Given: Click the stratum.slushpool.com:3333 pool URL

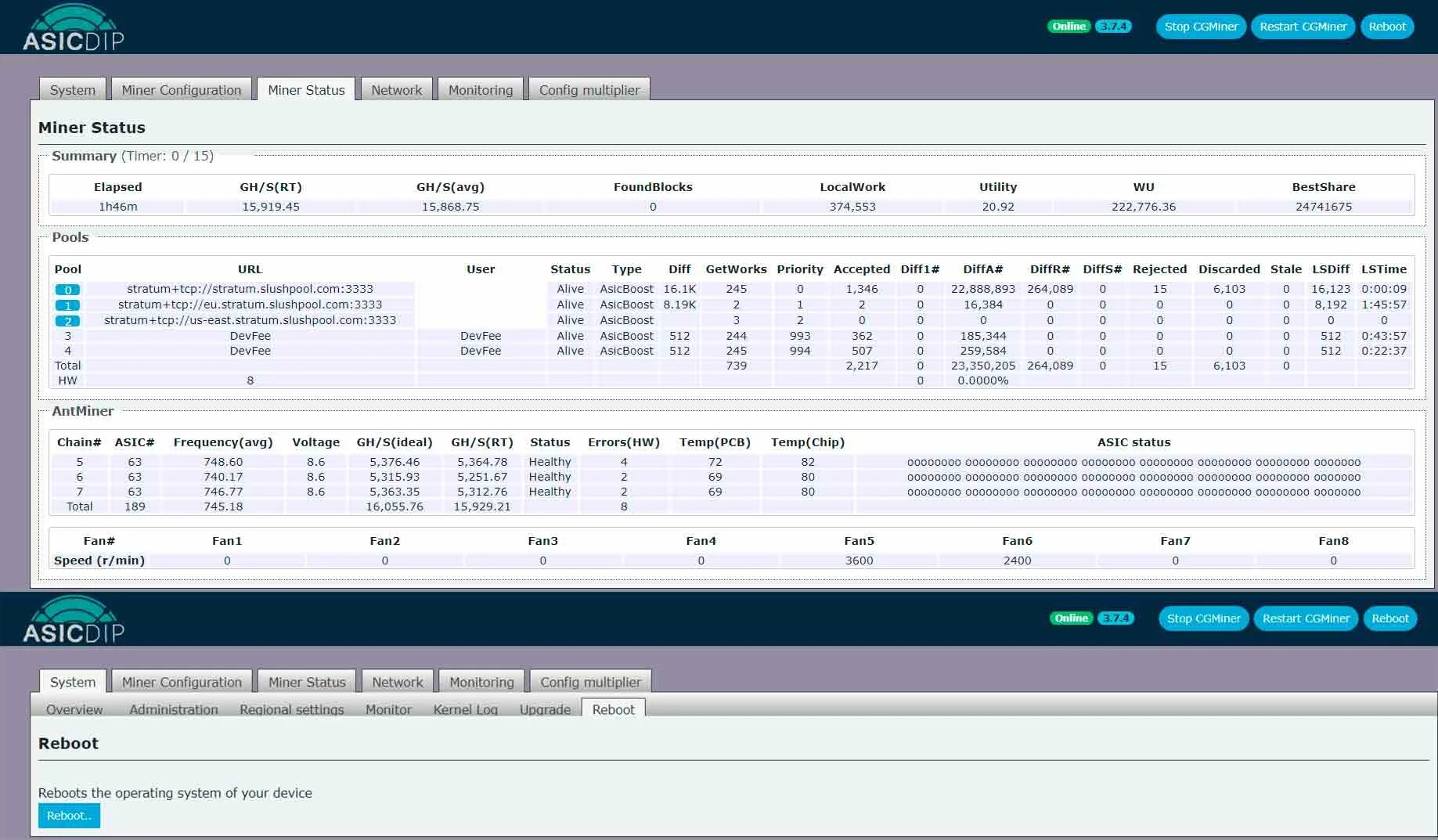Looking at the screenshot, I should (x=250, y=289).
